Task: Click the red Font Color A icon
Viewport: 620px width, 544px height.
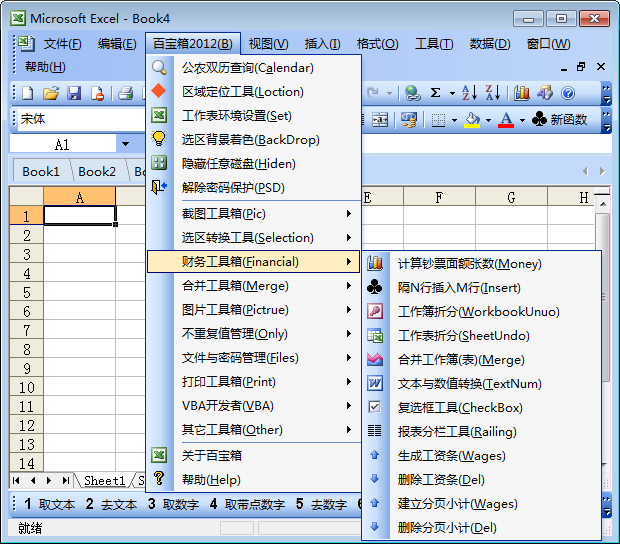Action: (506, 120)
